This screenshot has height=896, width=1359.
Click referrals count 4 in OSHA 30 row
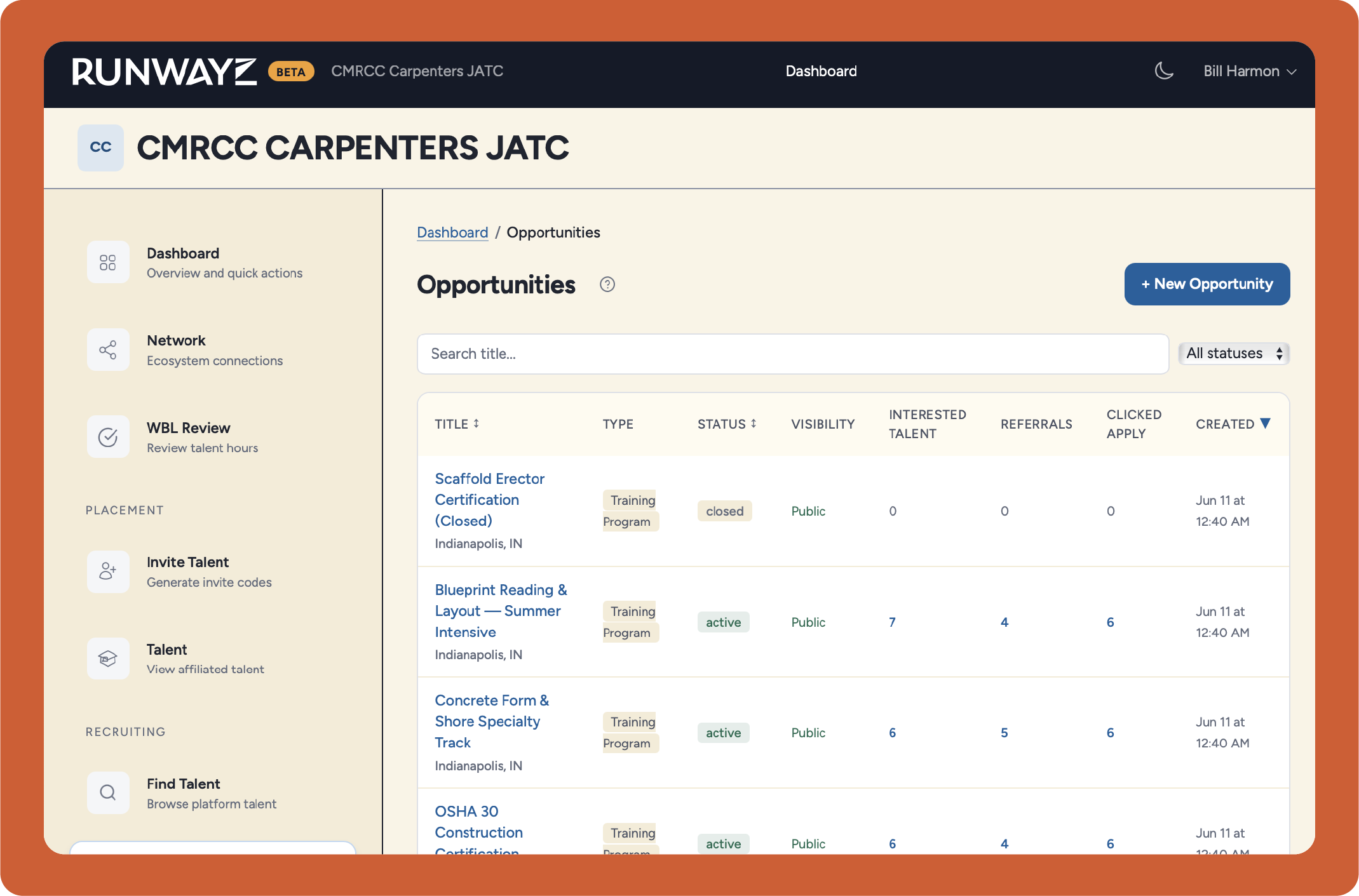1004,843
